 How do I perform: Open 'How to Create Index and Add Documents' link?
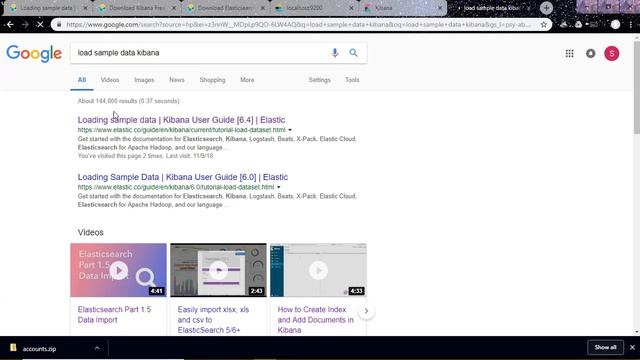(316, 320)
